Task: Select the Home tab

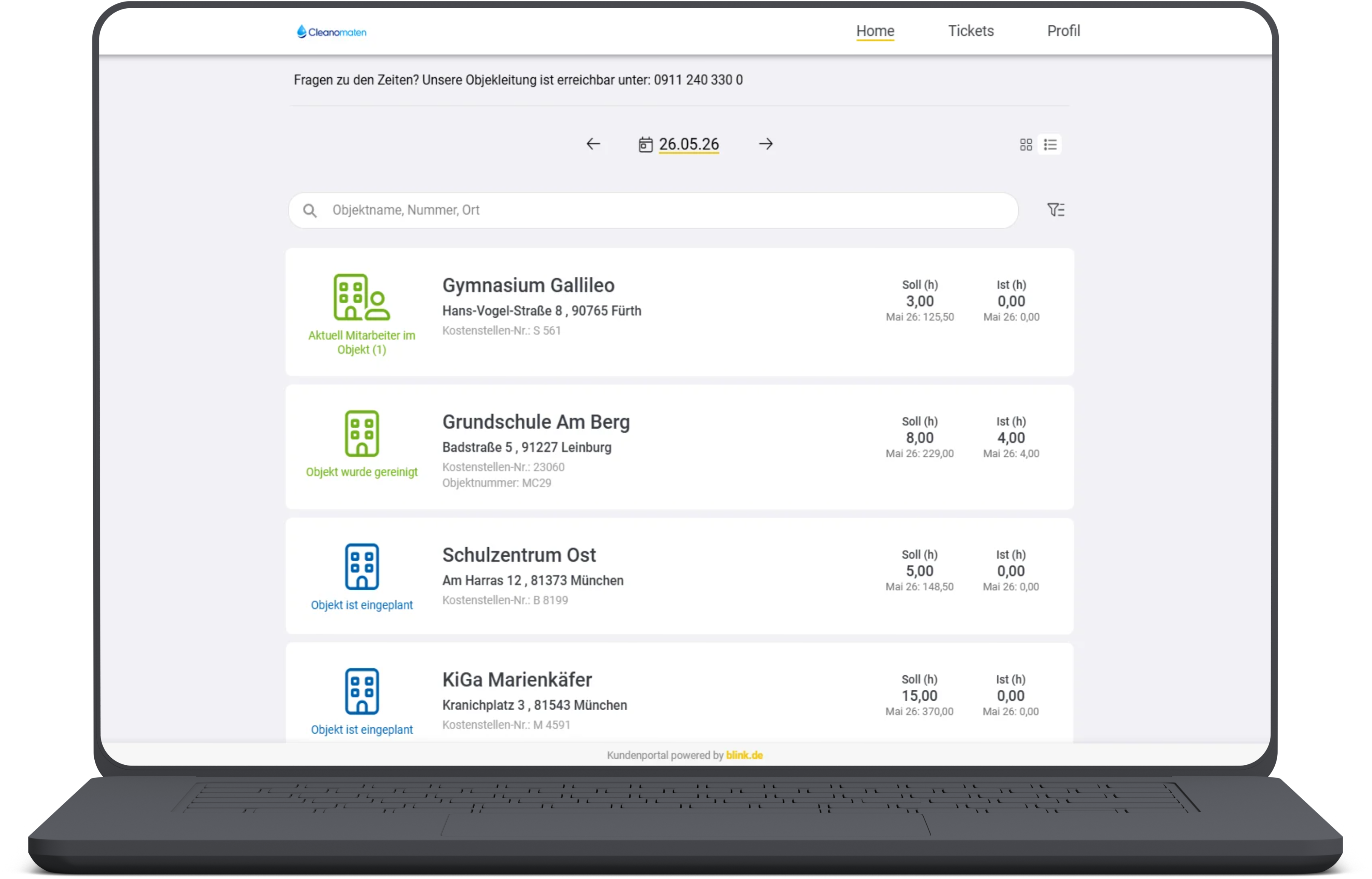Action: [875, 31]
